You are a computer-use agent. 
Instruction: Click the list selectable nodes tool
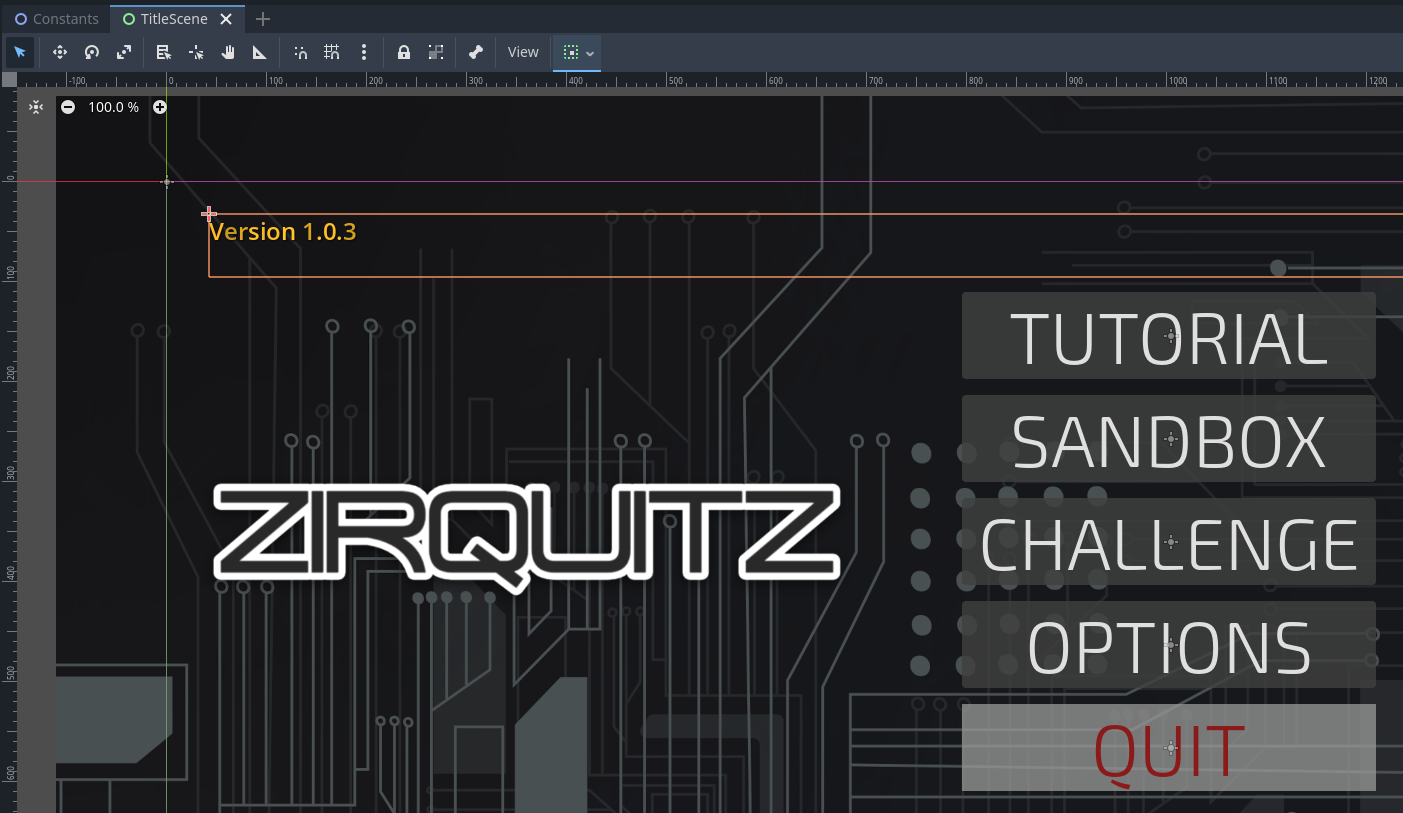(x=164, y=52)
